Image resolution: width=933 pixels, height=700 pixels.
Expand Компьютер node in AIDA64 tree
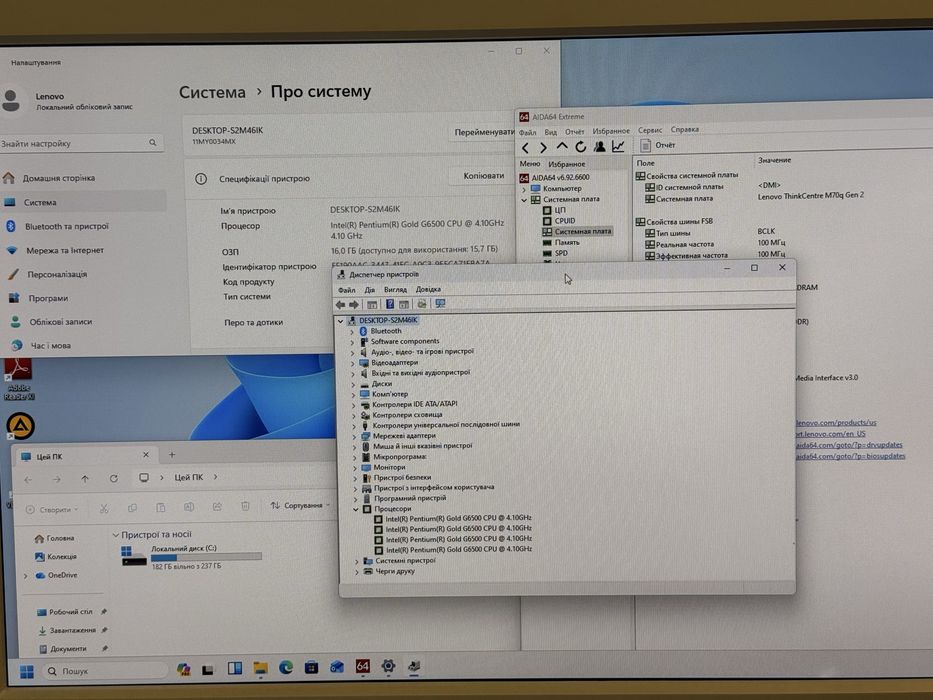pyautogui.click(x=524, y=189)
